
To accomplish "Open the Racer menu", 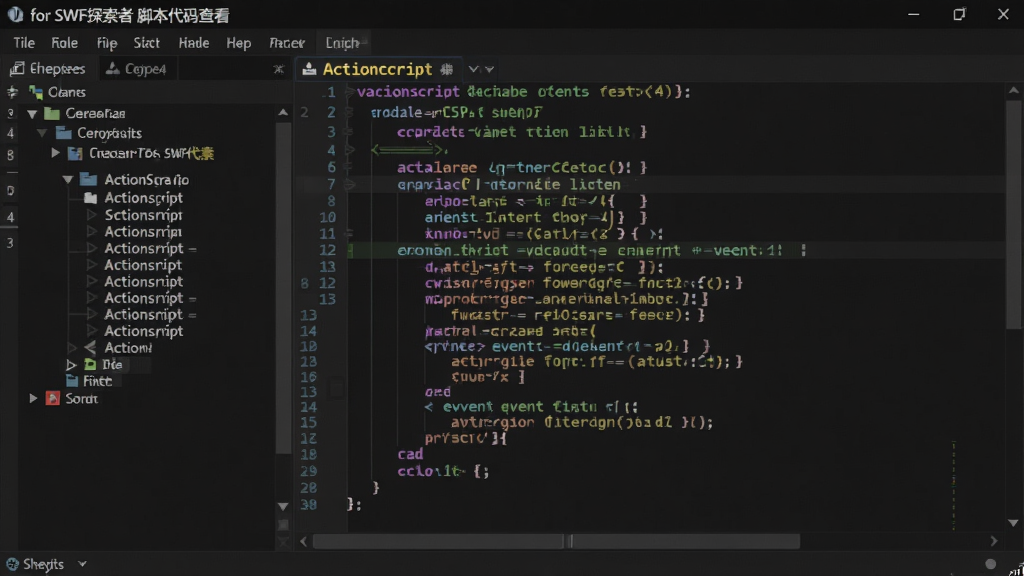I will [287, 43].
